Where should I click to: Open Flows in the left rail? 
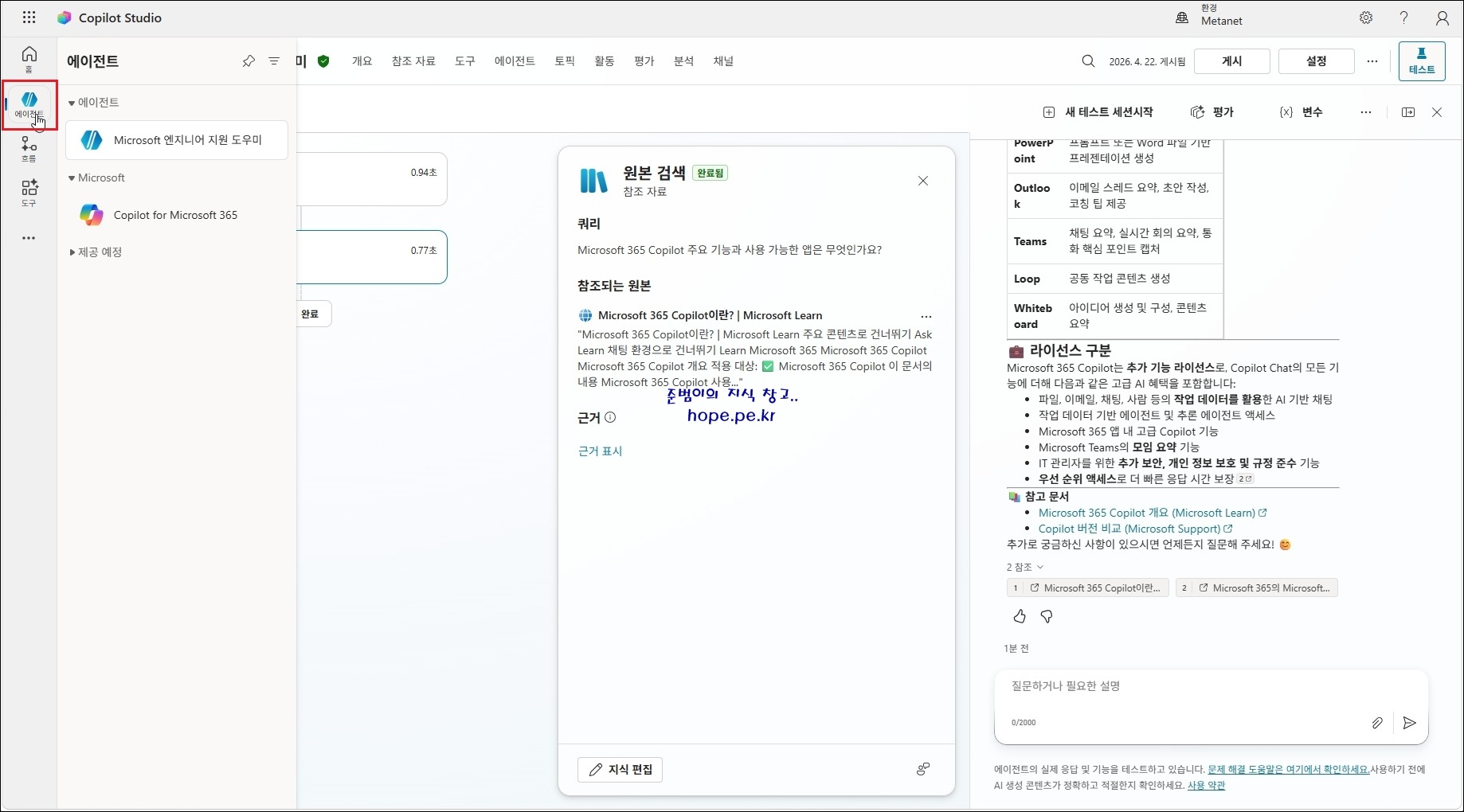pyautogui.click(x=29, y=149)
